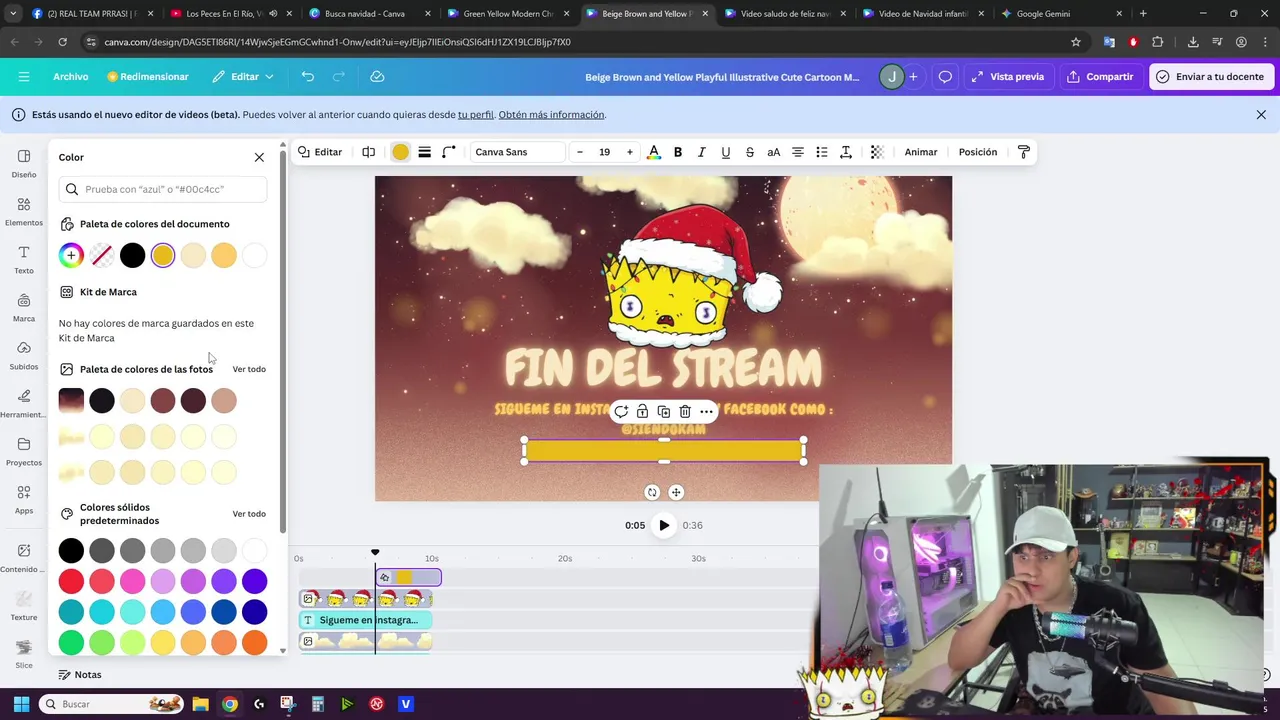The height and width of the screenshot is (720, 1280).
Task: Open the Apps sidebar panel
Action: point(24,499)
